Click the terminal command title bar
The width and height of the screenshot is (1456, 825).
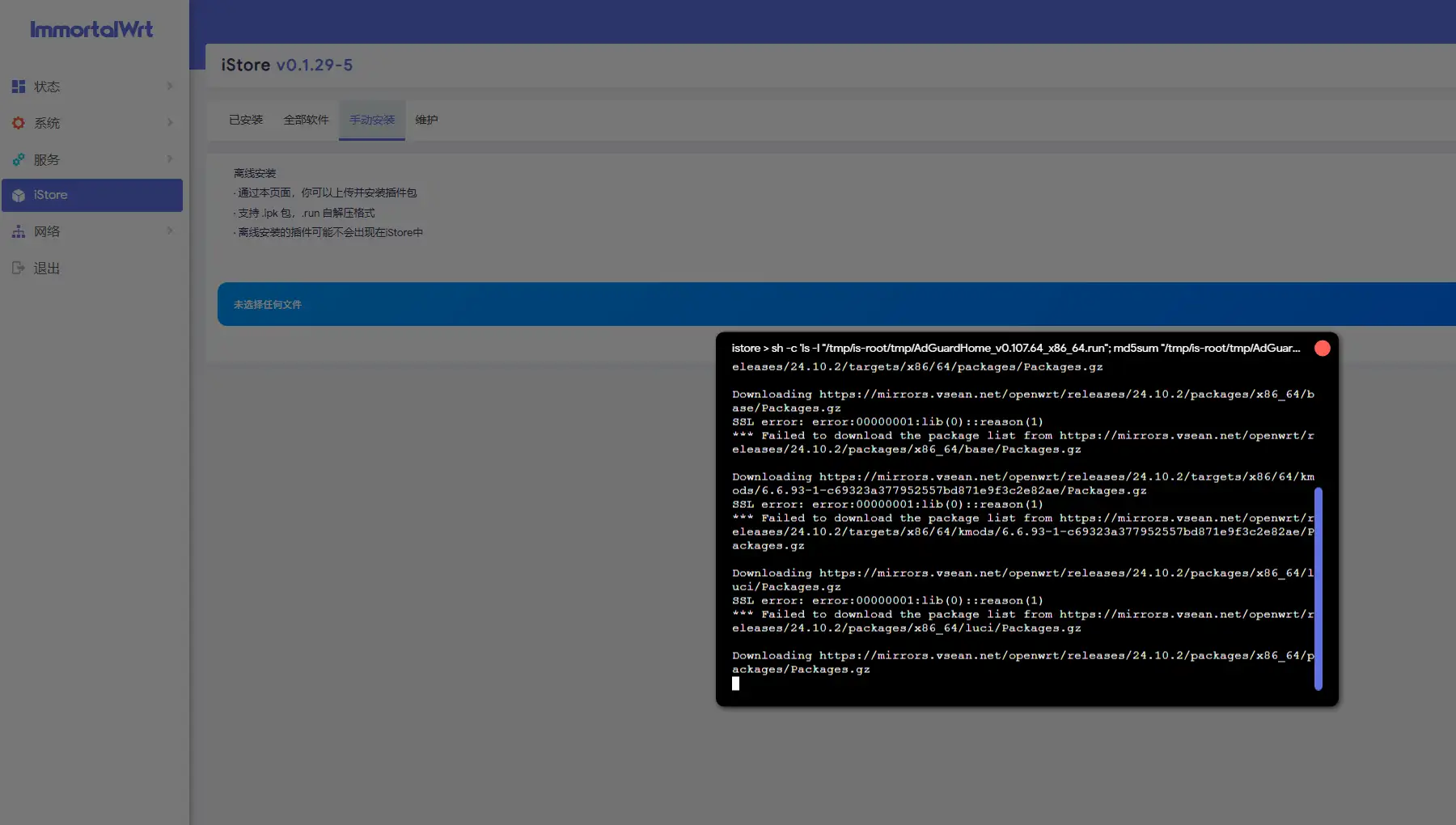[x=1011, y=348]
